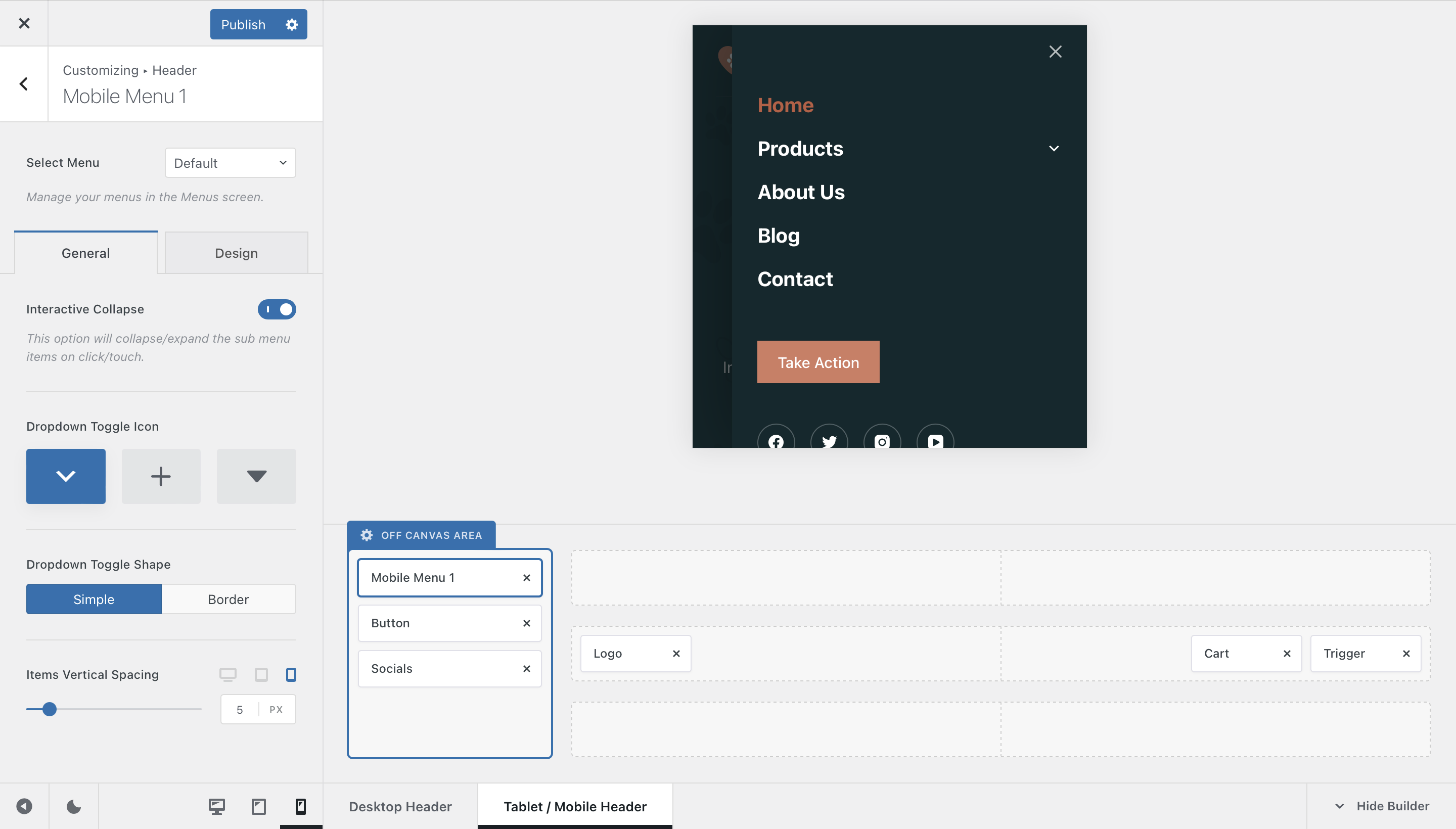Select desktop device for Items Vertical Spacing
This screenshot has width=1456, height=829.
click(228, 675)
